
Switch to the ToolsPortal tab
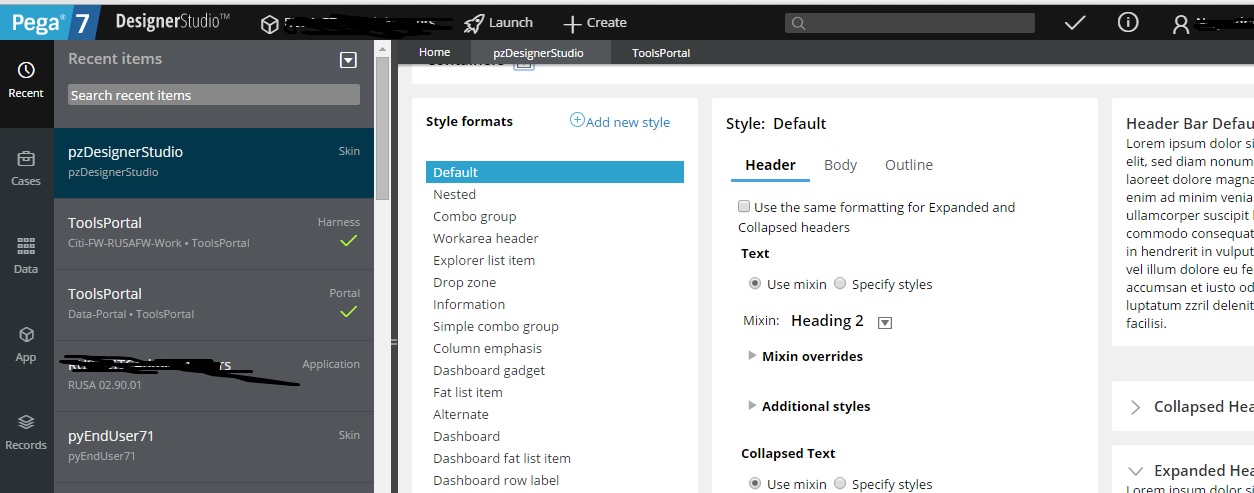[x=661, y=52]
